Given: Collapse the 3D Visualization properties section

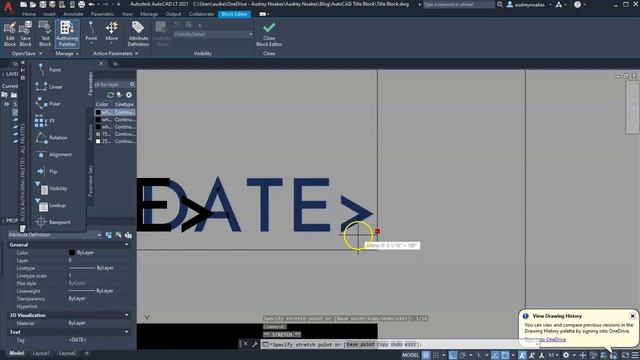Looking at the screenshot, I should (127, 315).
